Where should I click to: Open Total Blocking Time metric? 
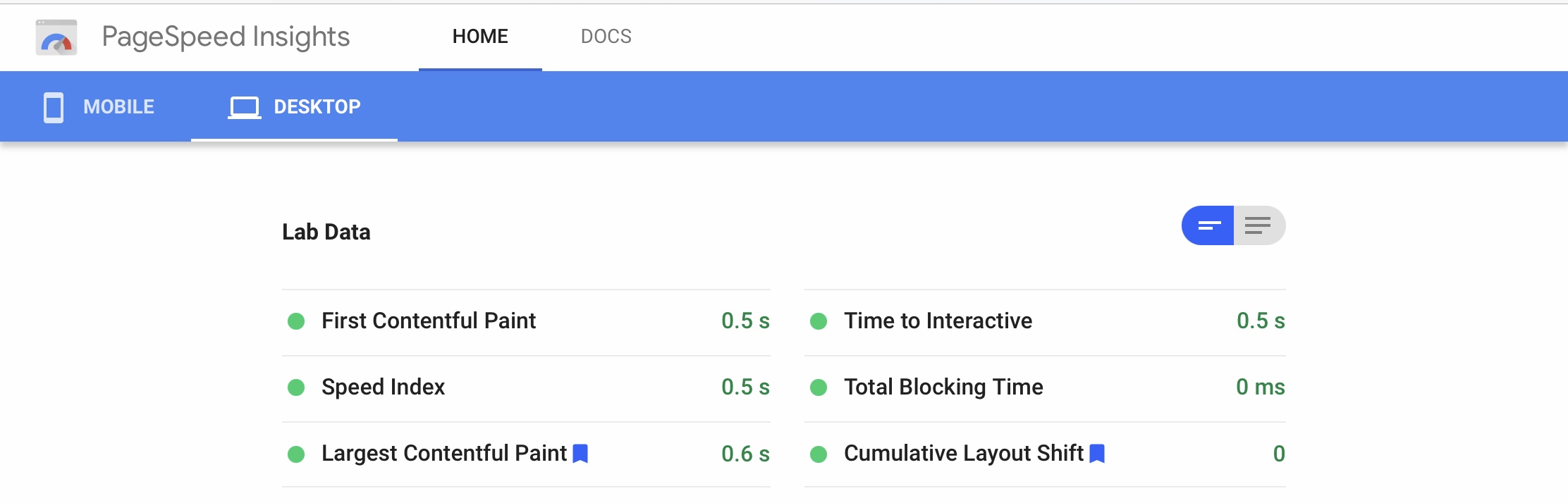pos(1045,388)
